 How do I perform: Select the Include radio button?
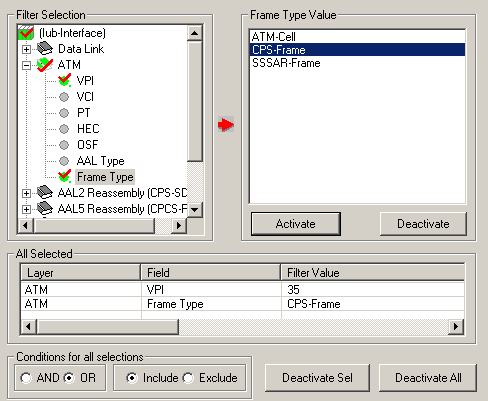click(x=132, y=378)
